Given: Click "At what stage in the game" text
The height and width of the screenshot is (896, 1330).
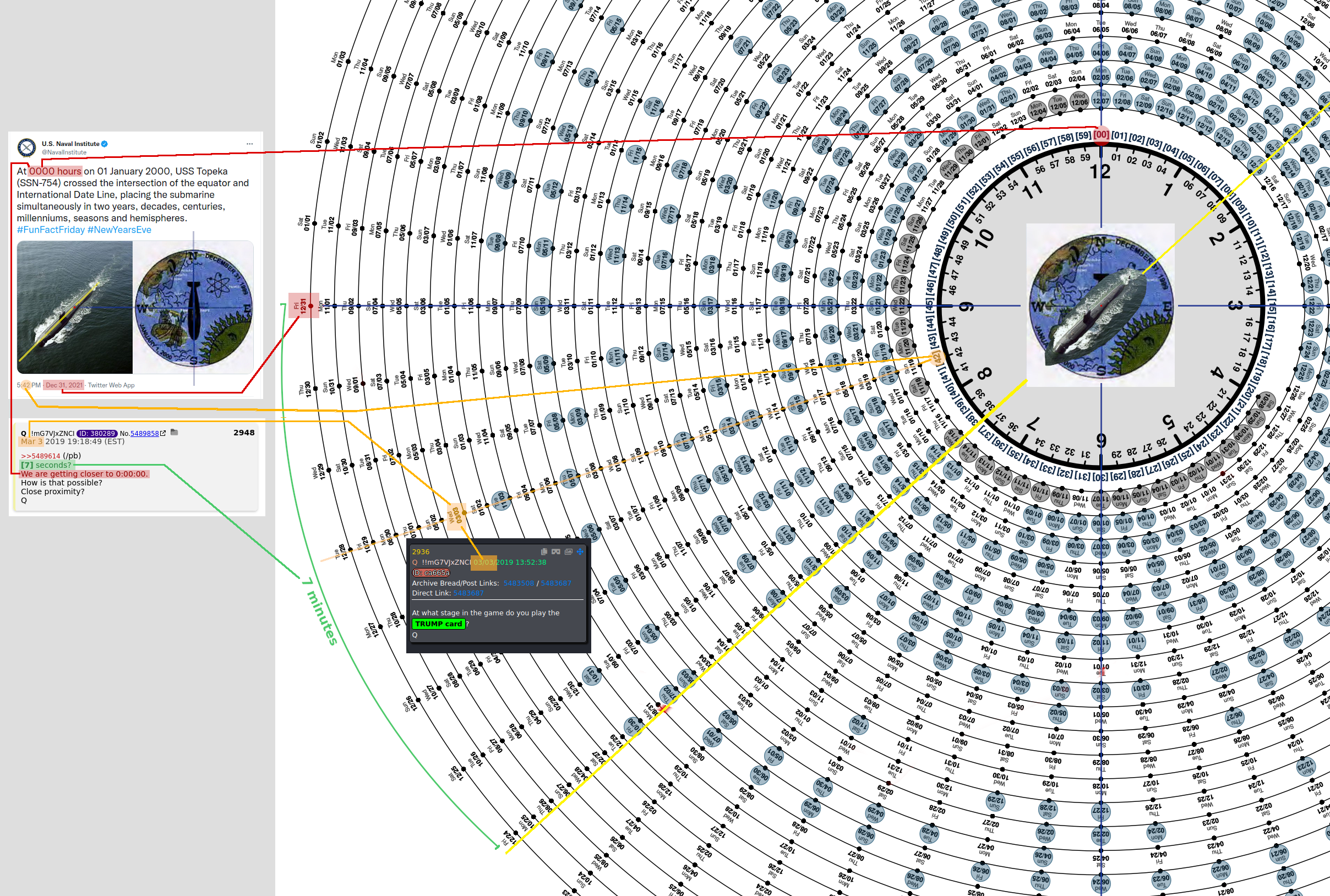Looking at the screenshot, I should pyautogui.click(x=459, y=613).
